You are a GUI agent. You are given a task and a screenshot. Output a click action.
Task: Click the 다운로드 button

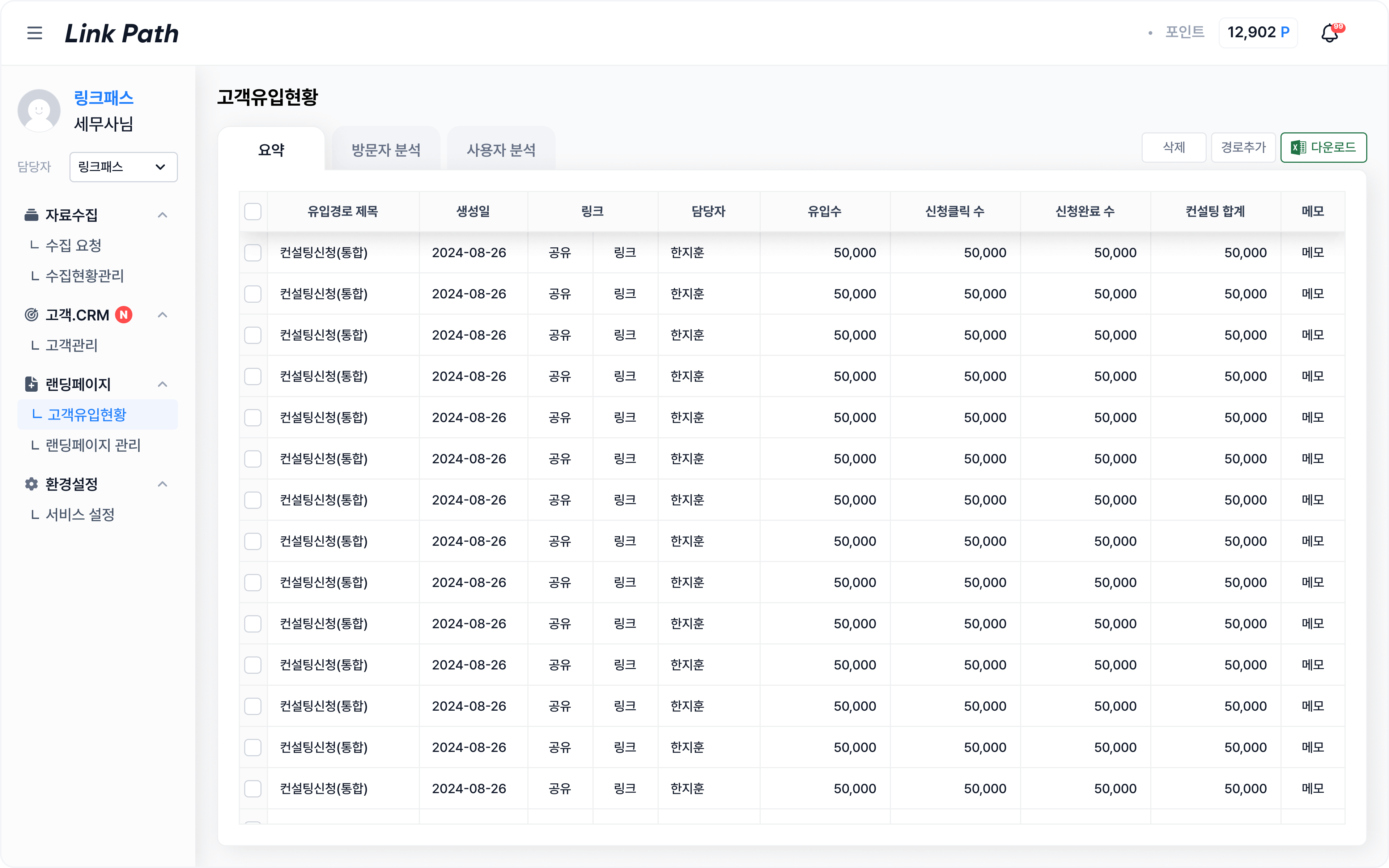pos(1324,148)
